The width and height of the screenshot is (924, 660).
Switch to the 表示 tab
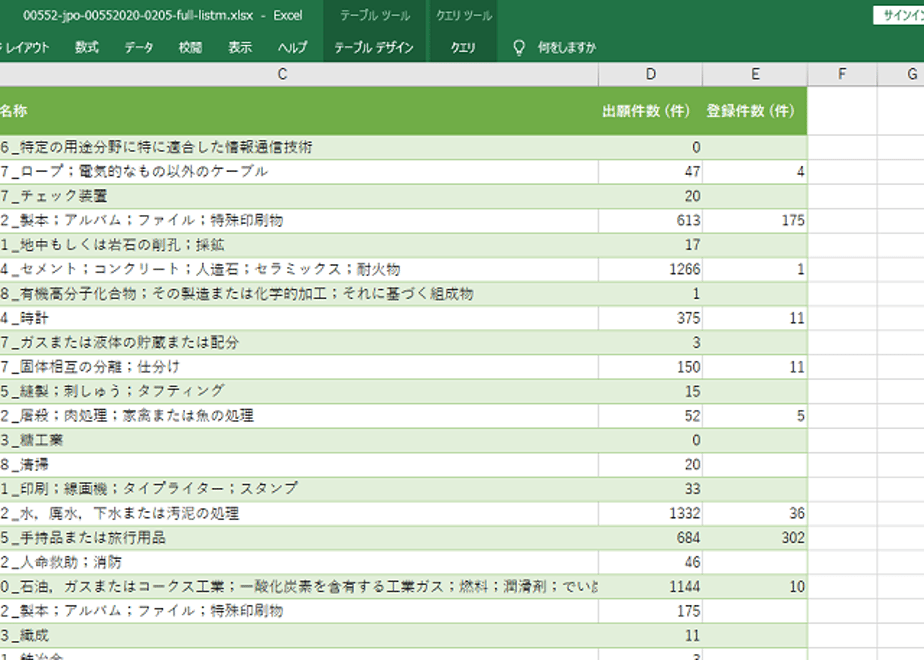240,47
